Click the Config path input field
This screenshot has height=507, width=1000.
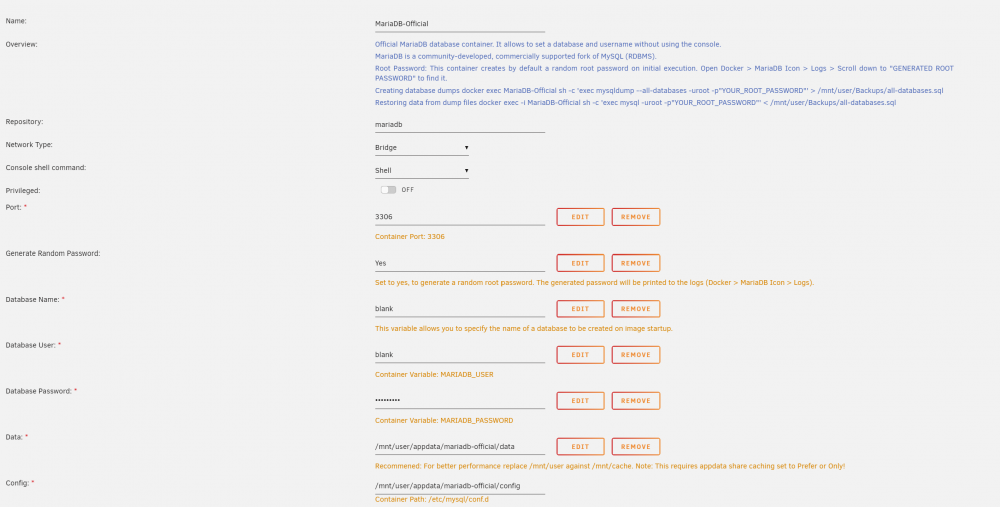coord(460,486)
